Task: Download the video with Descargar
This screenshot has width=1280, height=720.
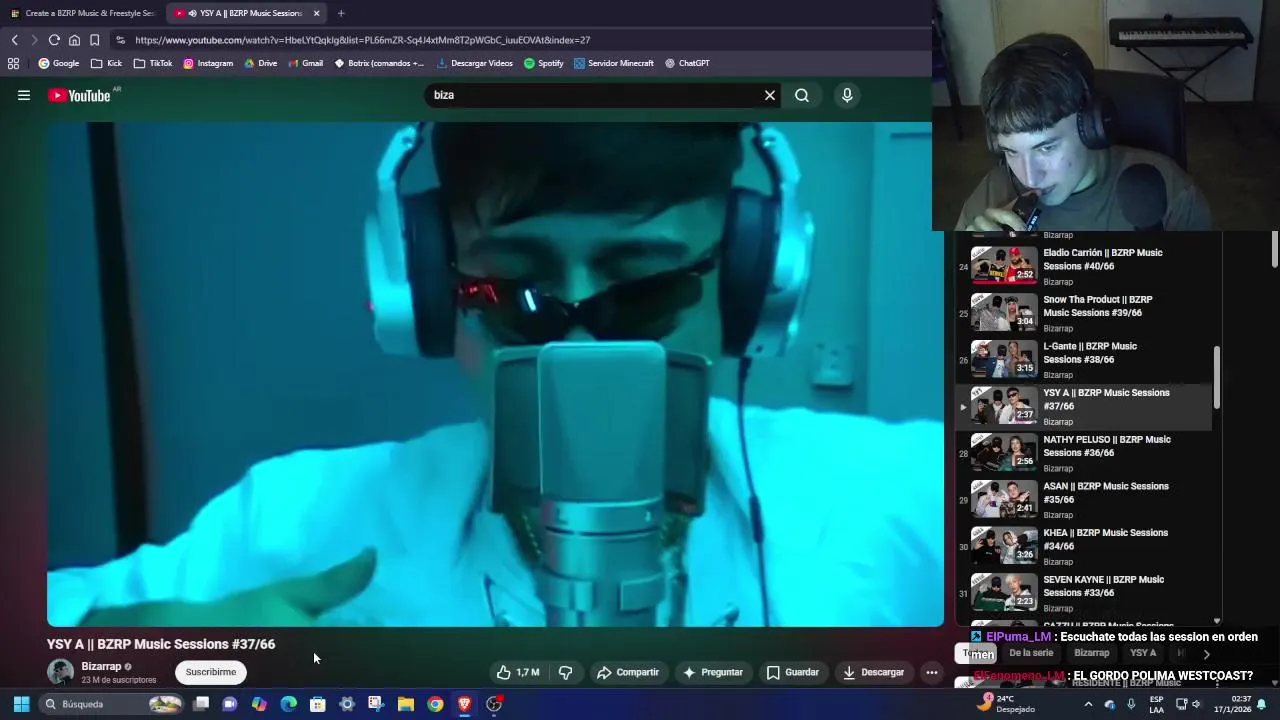Action: point(873,672)
